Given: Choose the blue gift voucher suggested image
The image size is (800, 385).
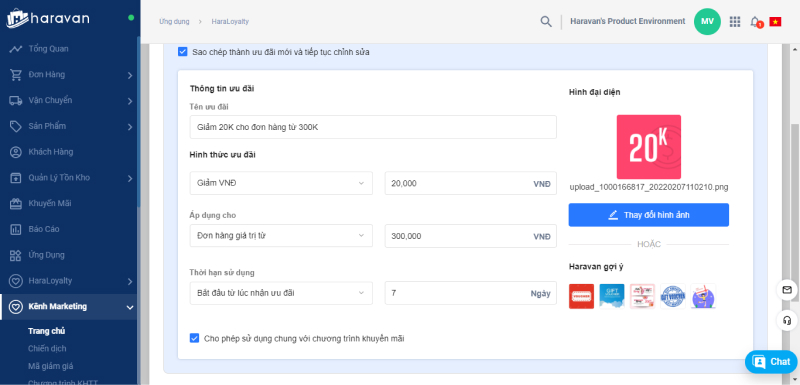Looking at the screenshot, I should click(x=612, y=296).
